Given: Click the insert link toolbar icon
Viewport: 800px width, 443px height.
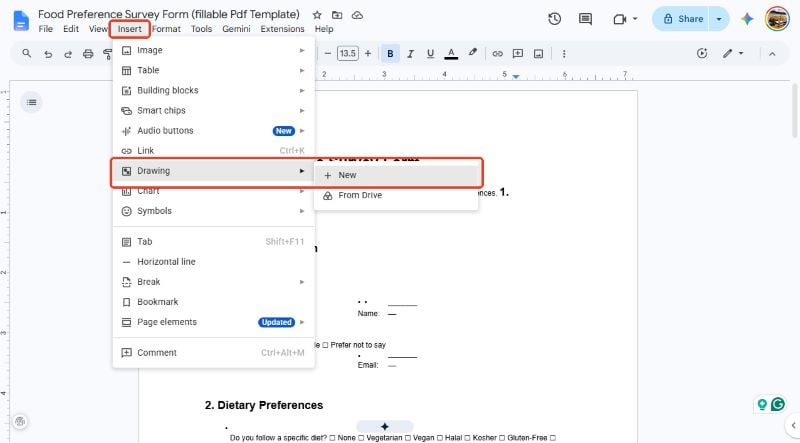Looking at the screenshot, I should [497, 54].
